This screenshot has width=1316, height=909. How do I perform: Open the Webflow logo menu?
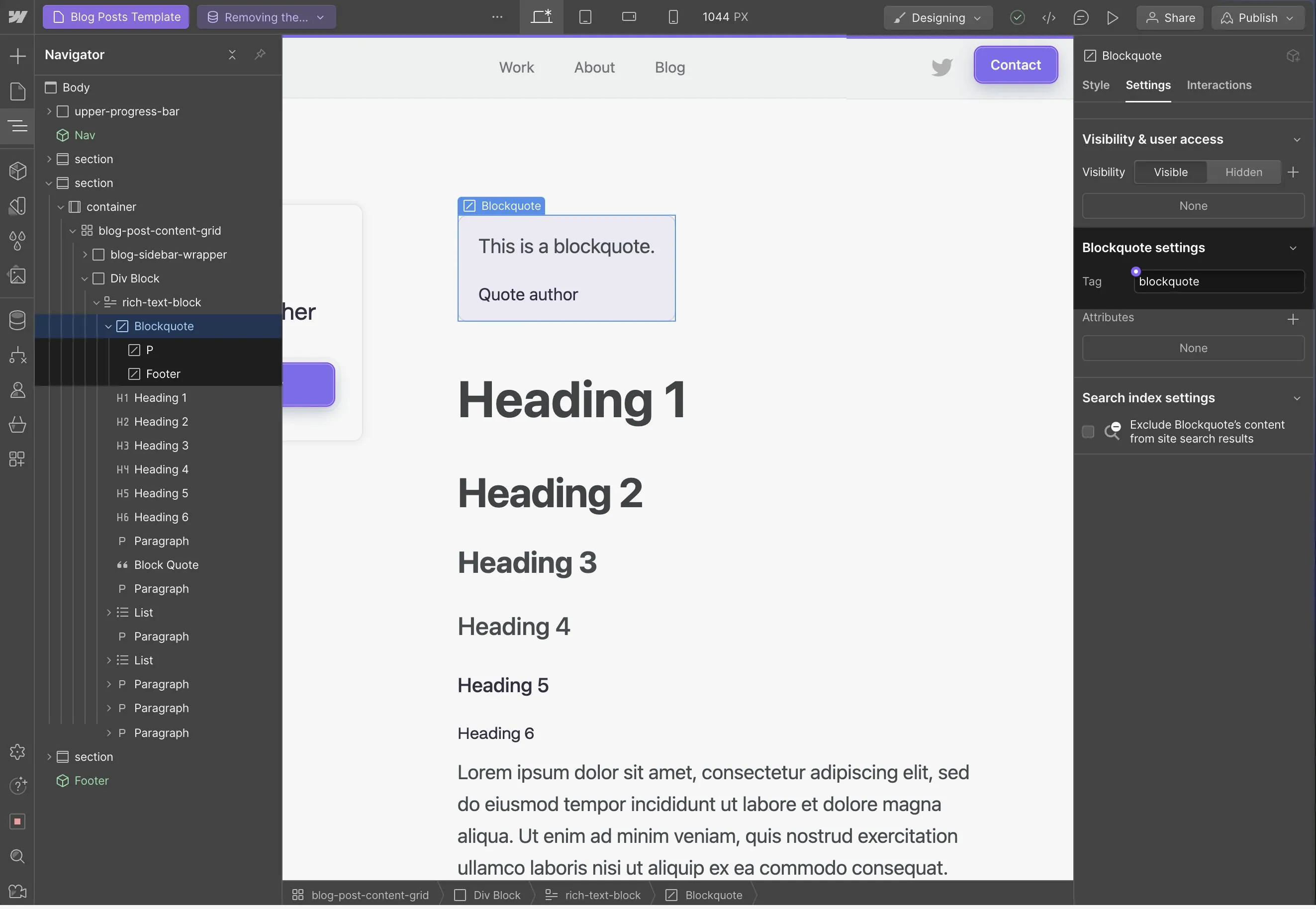[18, 17]
